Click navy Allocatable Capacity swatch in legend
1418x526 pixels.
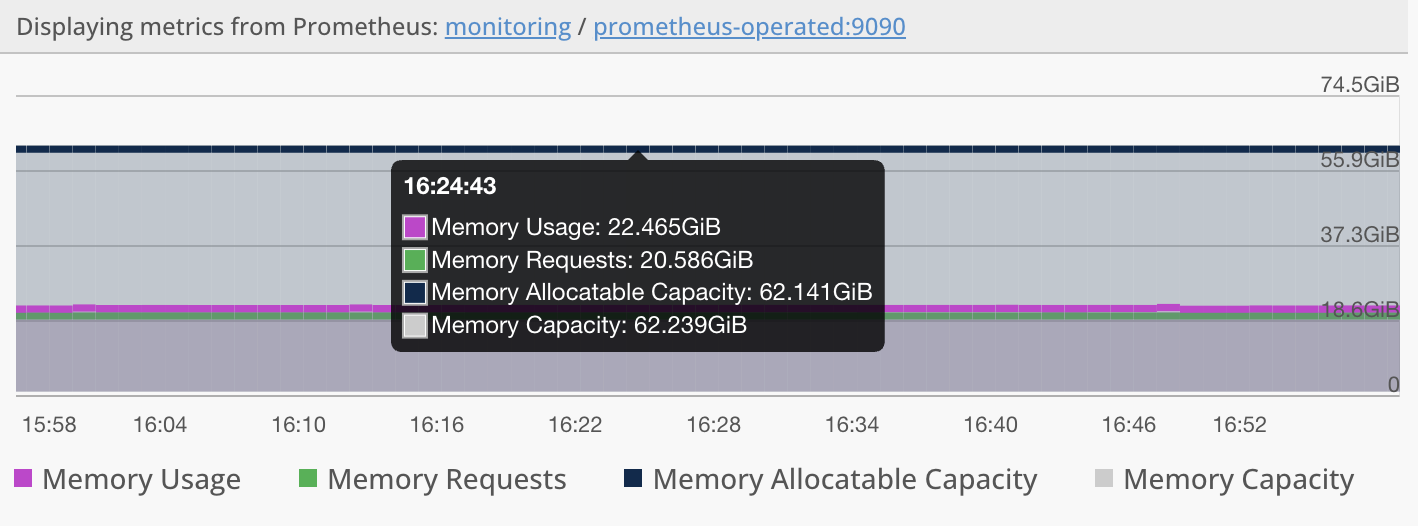click(633, 479)
